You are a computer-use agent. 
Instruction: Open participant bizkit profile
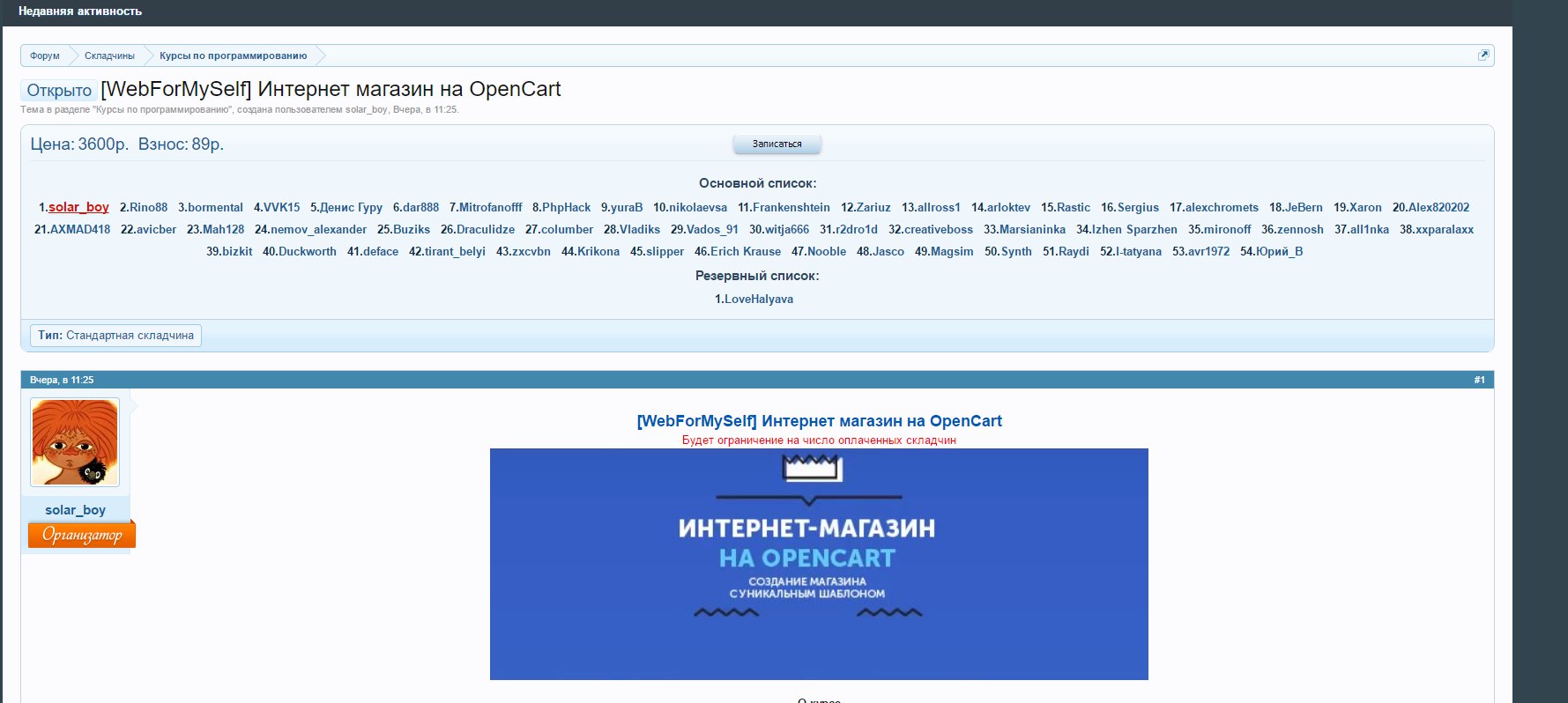pos(237,251)
